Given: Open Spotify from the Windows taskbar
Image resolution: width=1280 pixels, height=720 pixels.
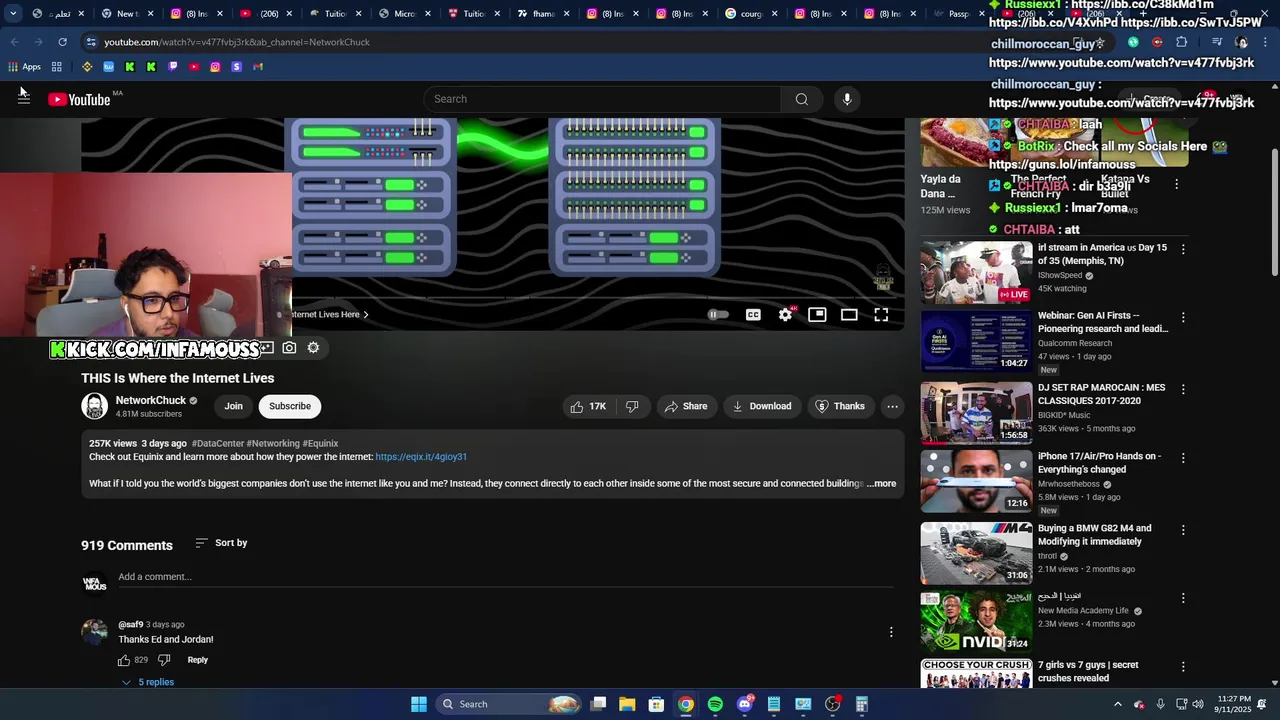Looking at the screenshot, I should pyautogui.click(x=715, y=704).
